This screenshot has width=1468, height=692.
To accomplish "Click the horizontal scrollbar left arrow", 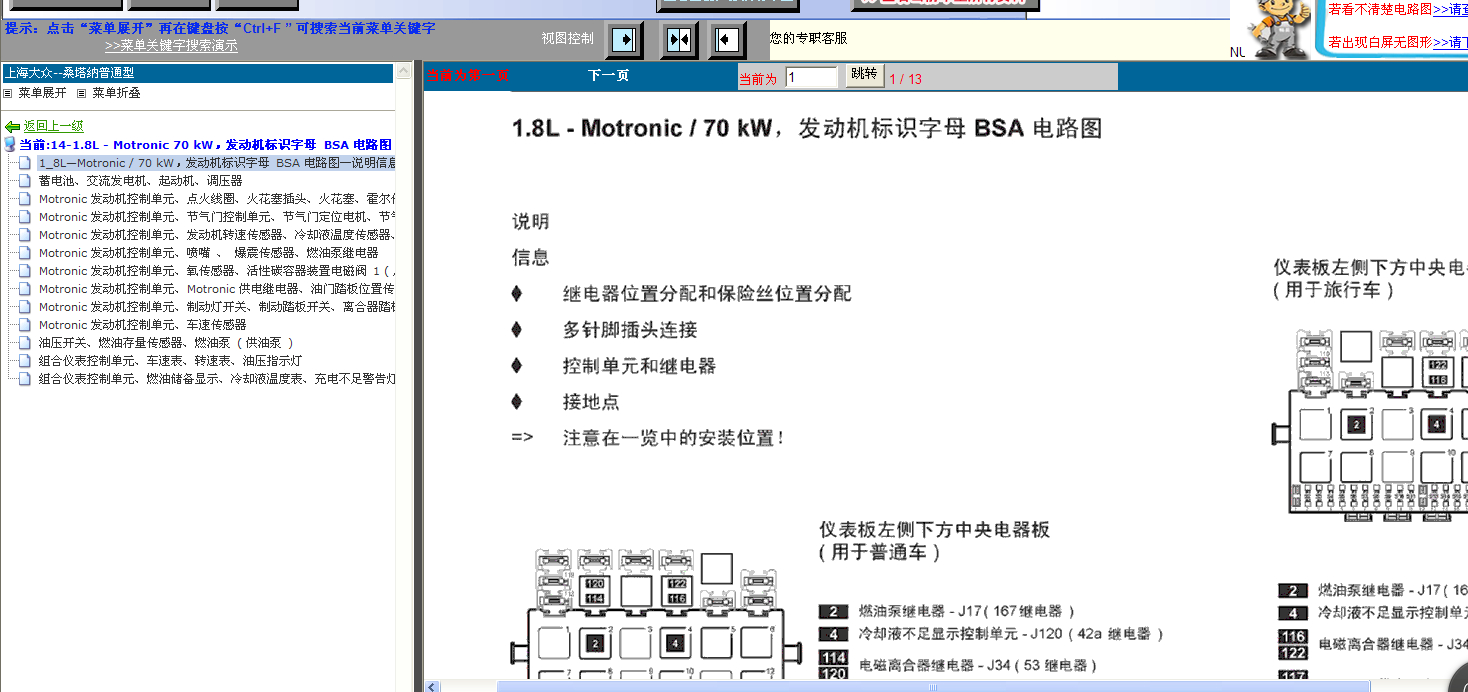I will click(432, 686).
